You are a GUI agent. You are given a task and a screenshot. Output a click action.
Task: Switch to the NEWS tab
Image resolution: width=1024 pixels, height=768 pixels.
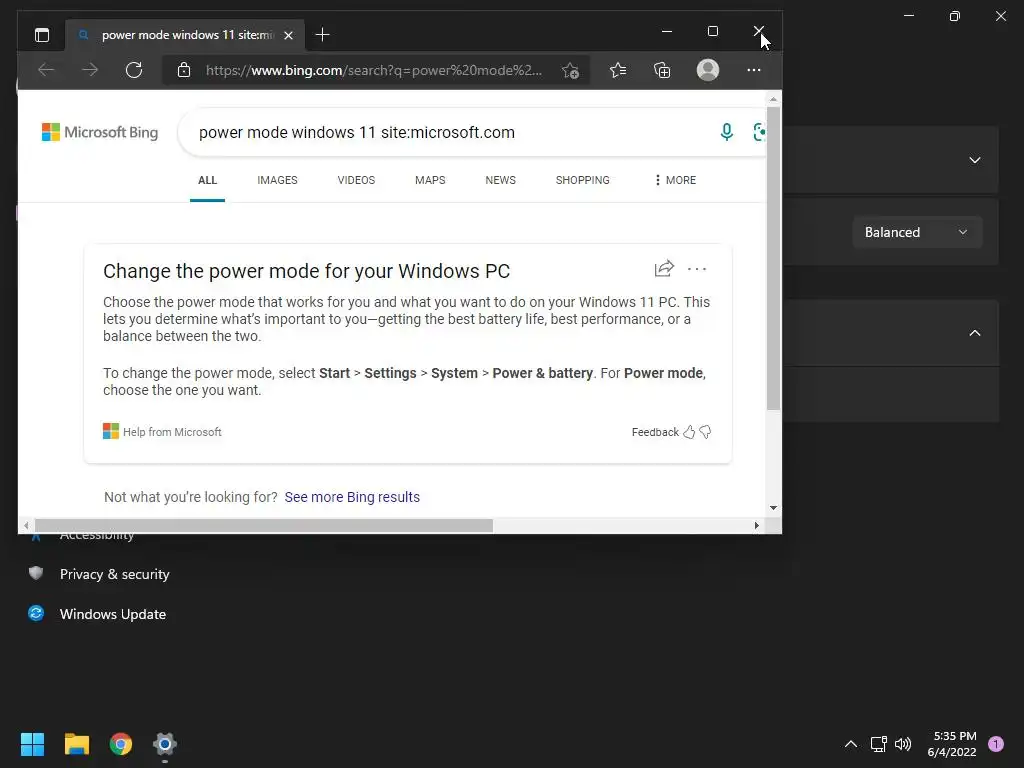pos(500,180)
